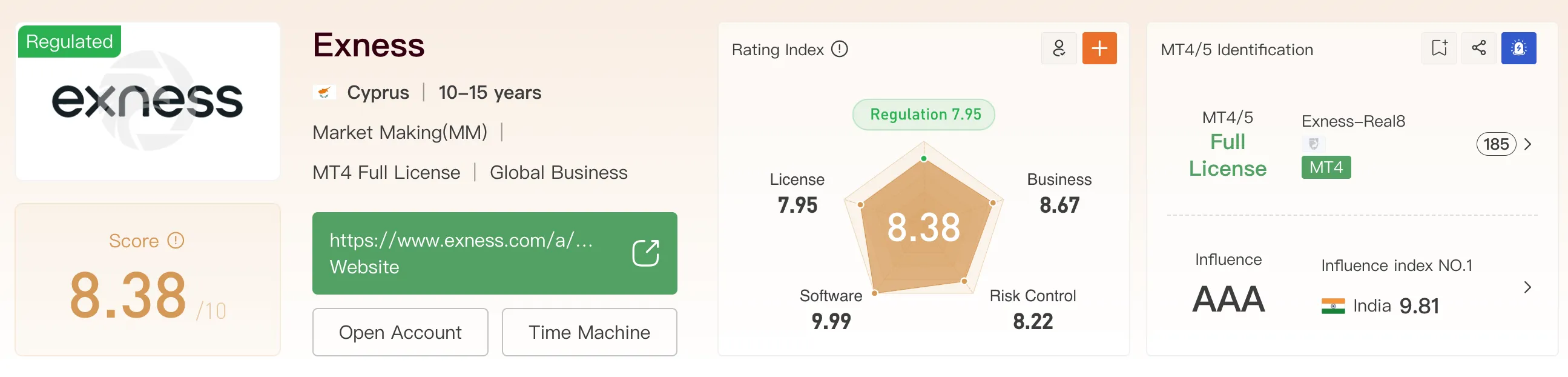1568x377 pixels.
Task: Click the Open Account button
Action: (400, 332)
